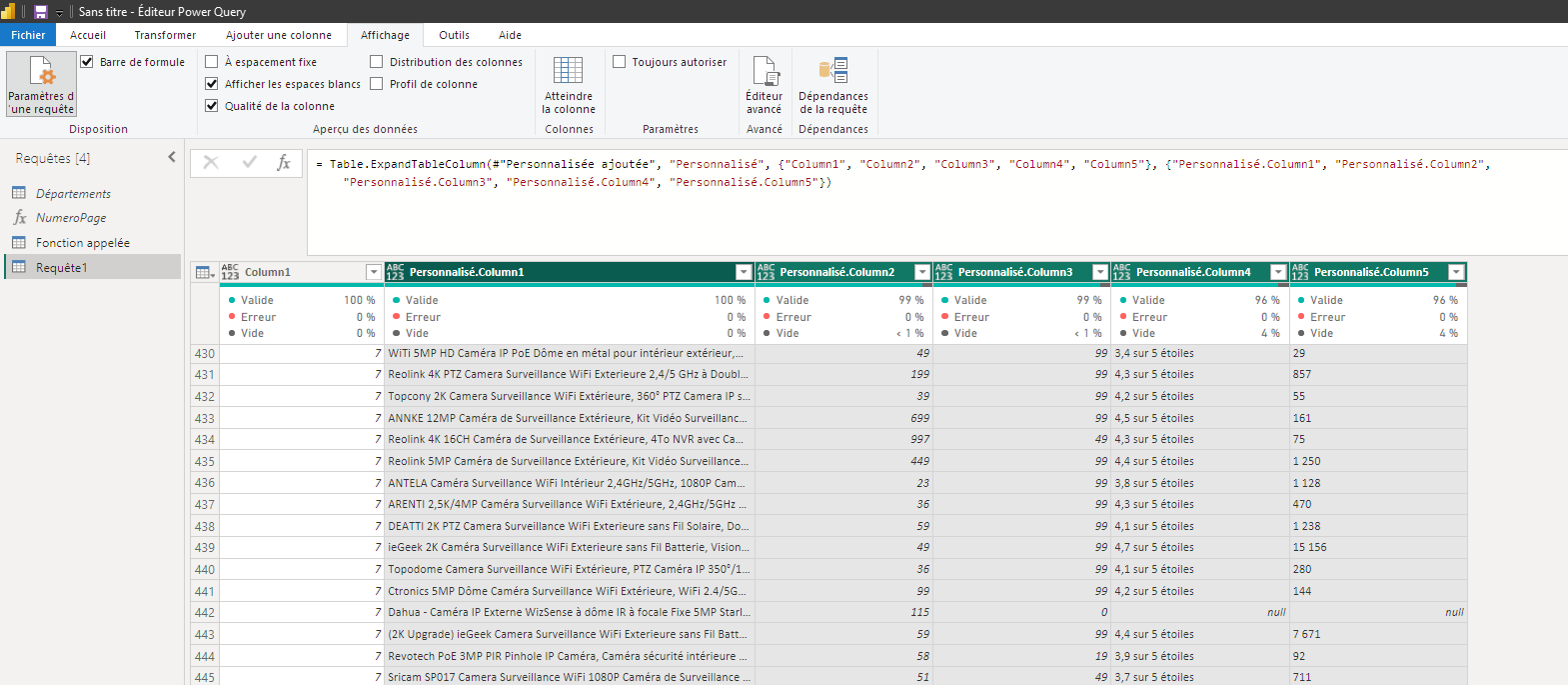Screen dimensions: 1568x685
Task: Click 'Revotech PoE 3MP PIR Pinhole' cell
Action: point(570,656)
